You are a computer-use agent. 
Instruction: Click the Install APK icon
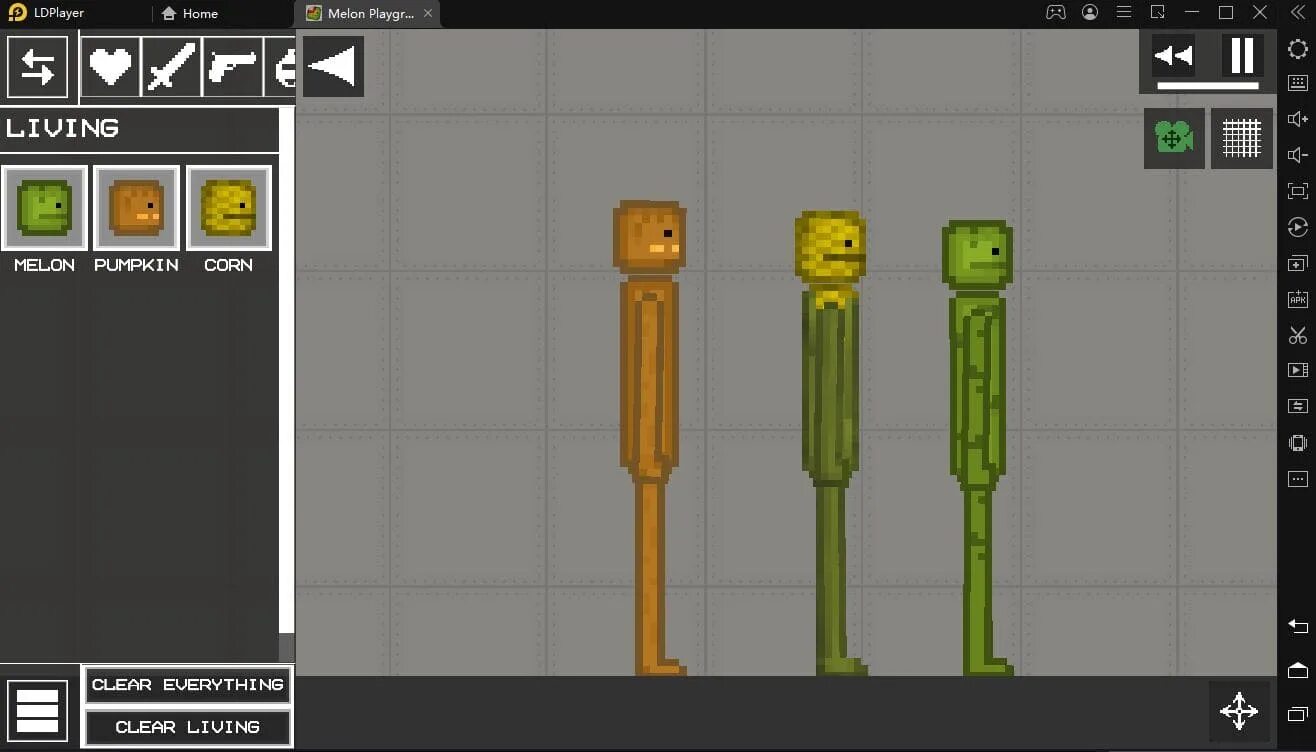(x=1297, y=299)
